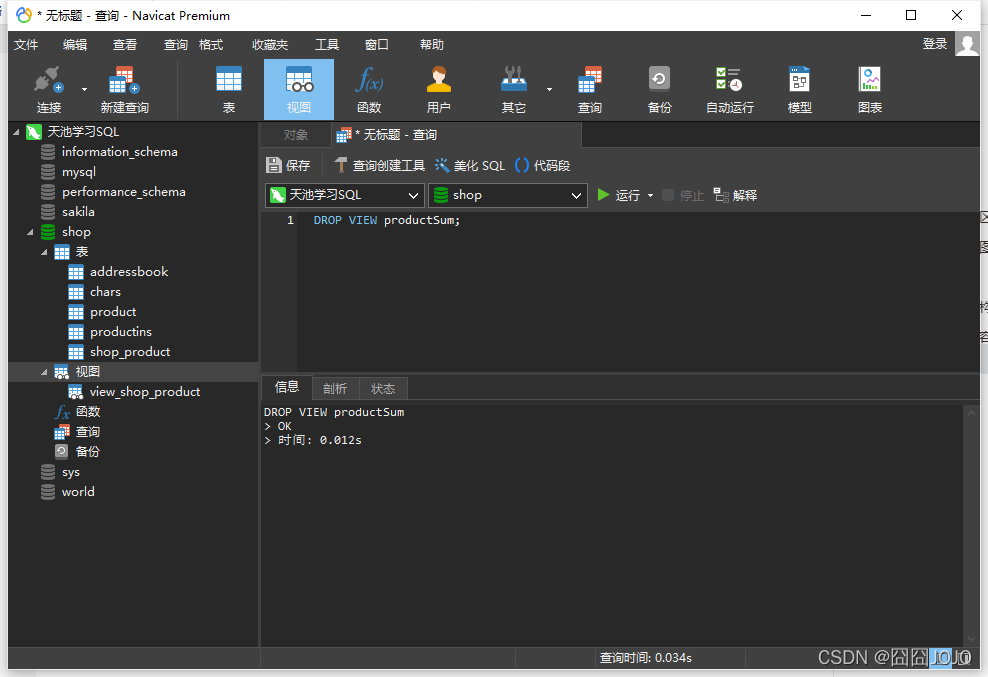Open the shop database dropdown
Screen dimensions: 988x677
tap(508, 195)
